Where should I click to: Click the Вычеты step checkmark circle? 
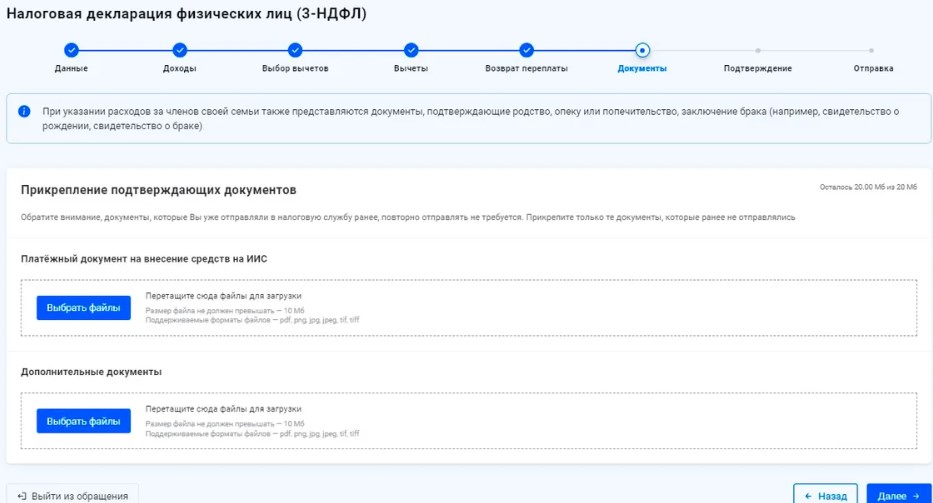click(411, 51)
